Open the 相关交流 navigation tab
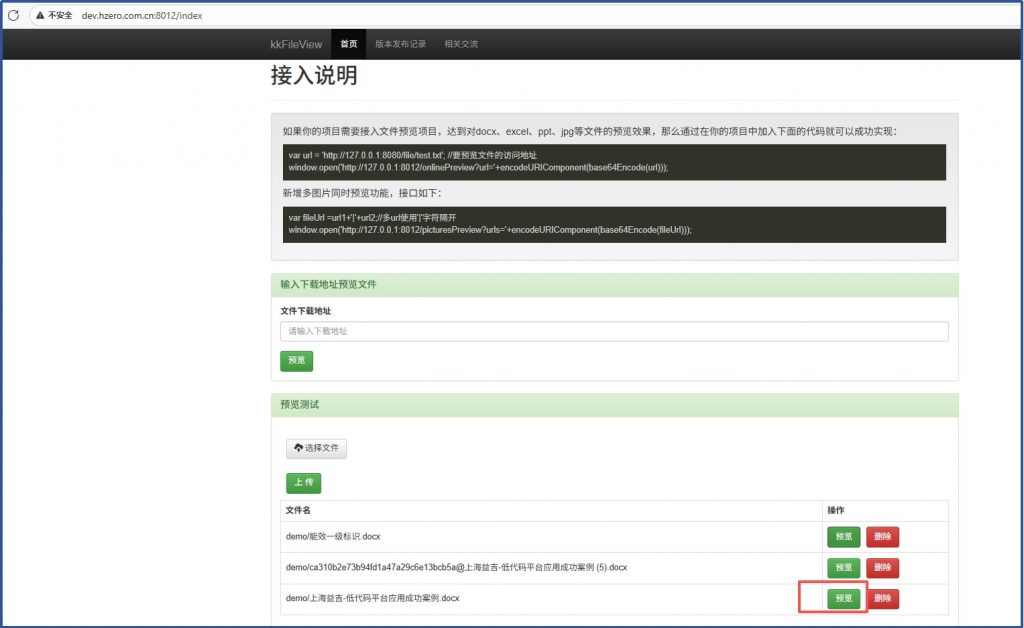 (x=461, y=44)
